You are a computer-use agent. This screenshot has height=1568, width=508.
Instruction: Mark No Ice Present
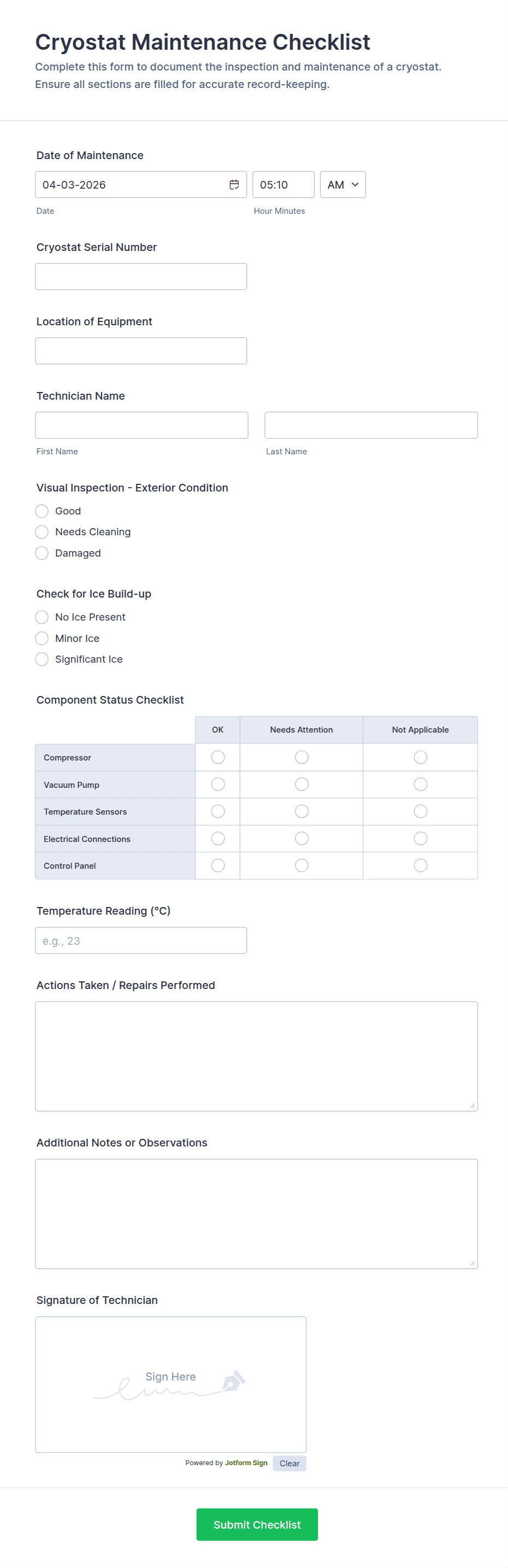point(42,617)
